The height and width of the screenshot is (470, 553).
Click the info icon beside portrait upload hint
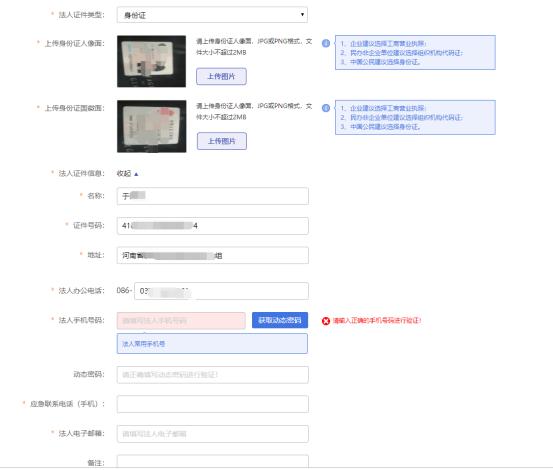326,43
